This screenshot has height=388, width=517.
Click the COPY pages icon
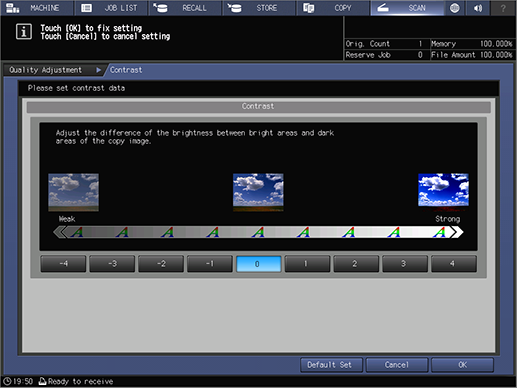(x=309, y=8)
